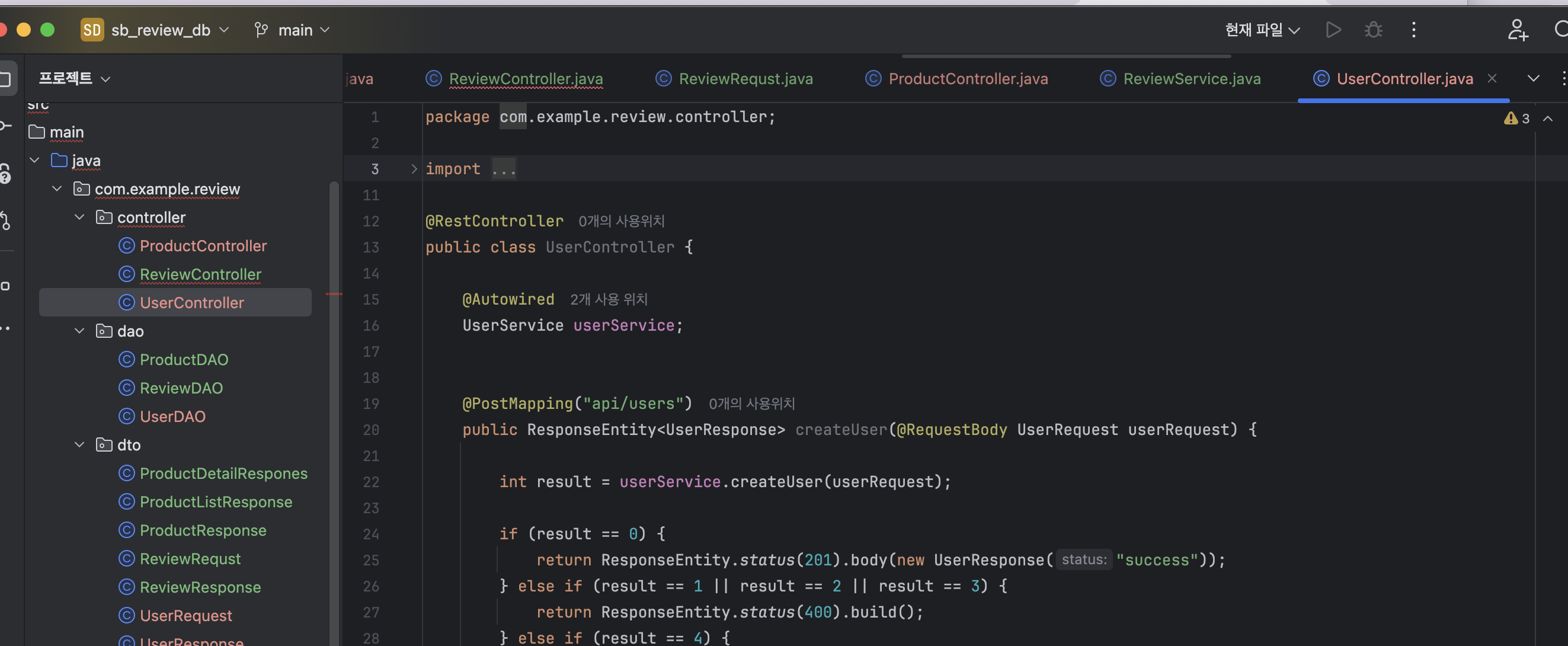Select the main folder in project tree
The image size is (1568, 646).
tap(66, 132)
